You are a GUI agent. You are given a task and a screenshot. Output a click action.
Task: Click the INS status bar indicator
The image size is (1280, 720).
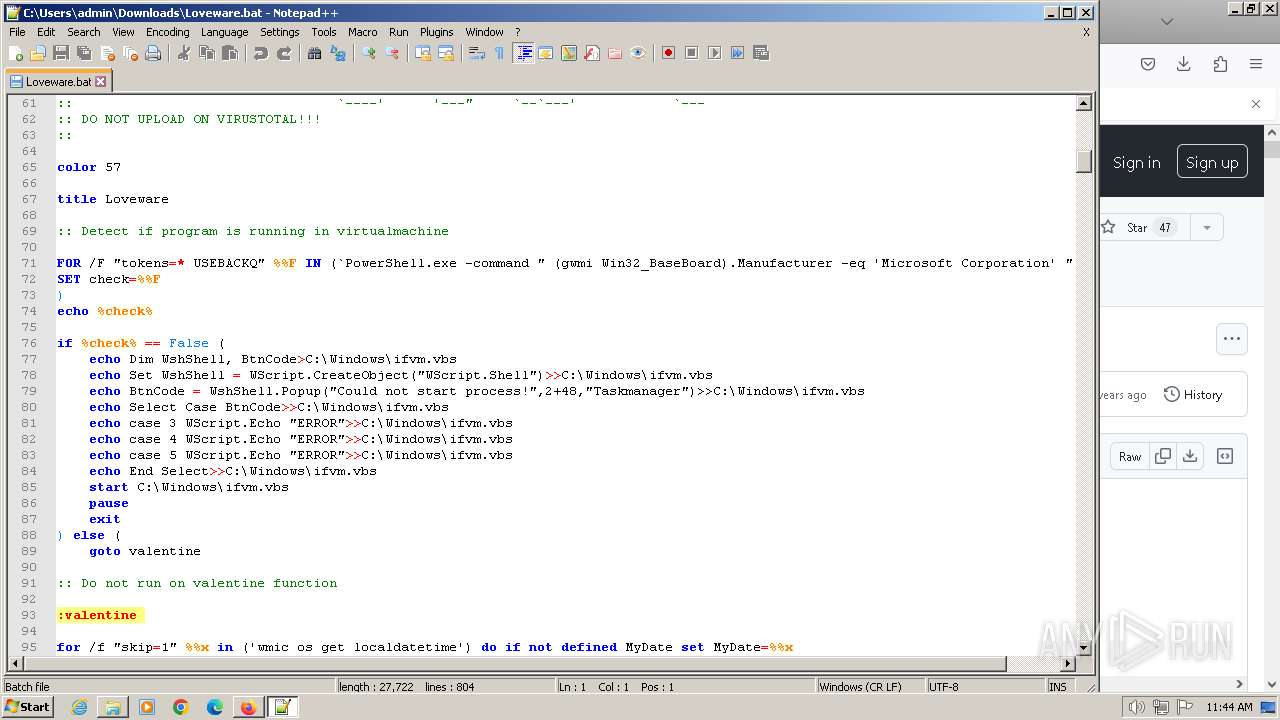(1058, 687)
